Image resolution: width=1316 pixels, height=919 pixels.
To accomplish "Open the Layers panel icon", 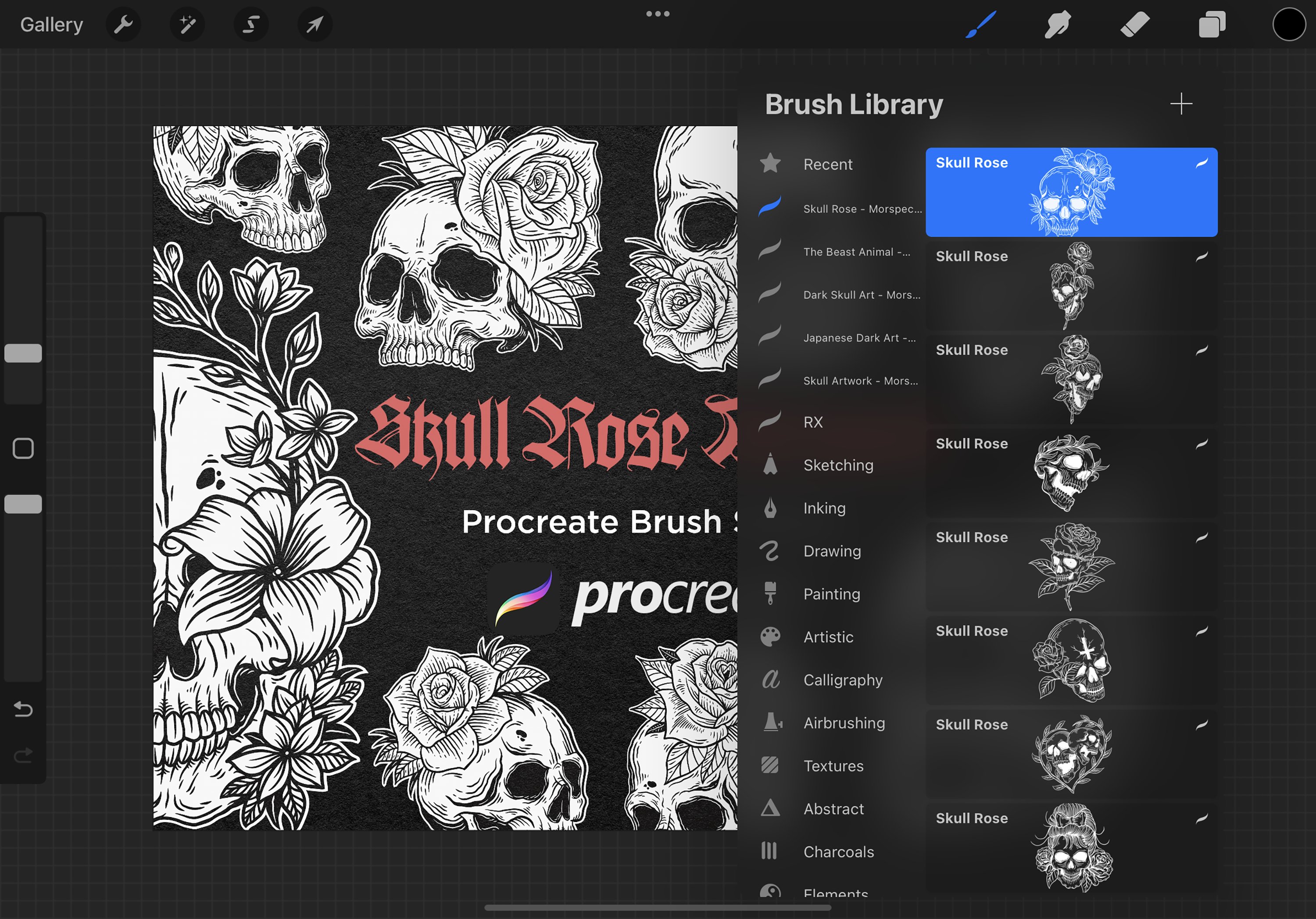I will (x=1212, y=25).
